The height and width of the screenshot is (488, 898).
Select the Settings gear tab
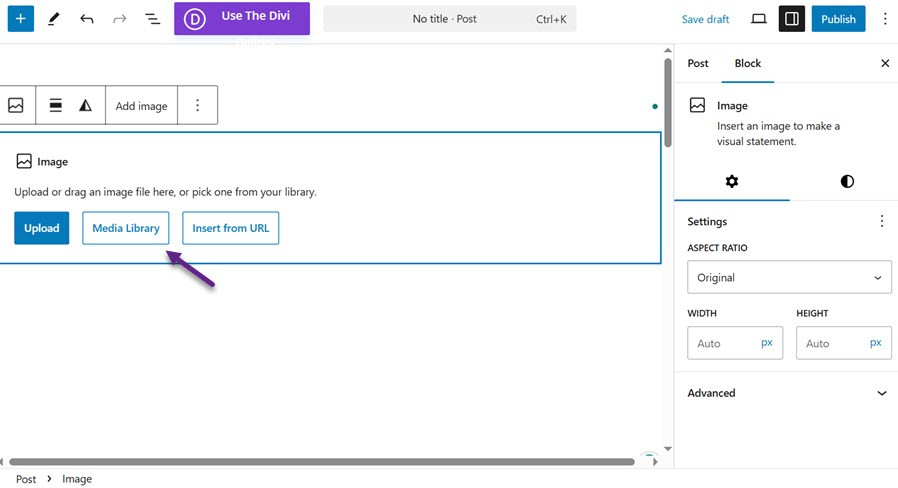coord(731,181)
